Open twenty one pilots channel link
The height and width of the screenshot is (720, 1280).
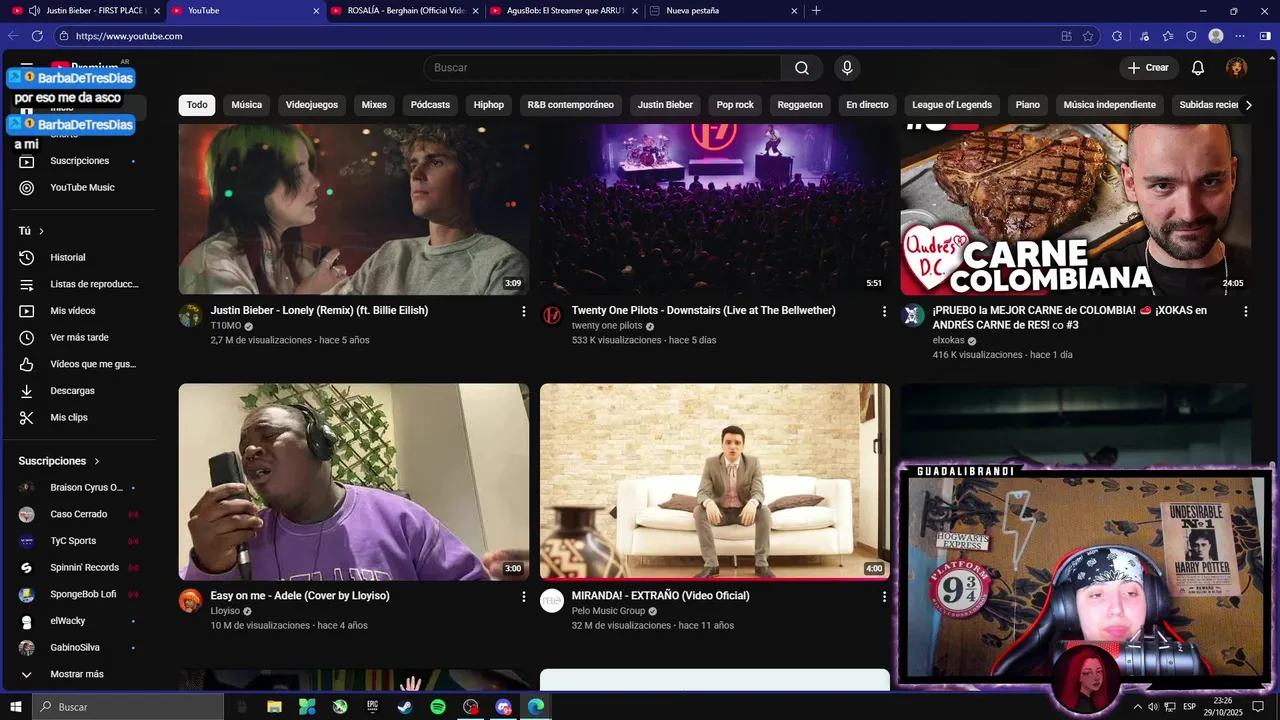tap(607, 326)
